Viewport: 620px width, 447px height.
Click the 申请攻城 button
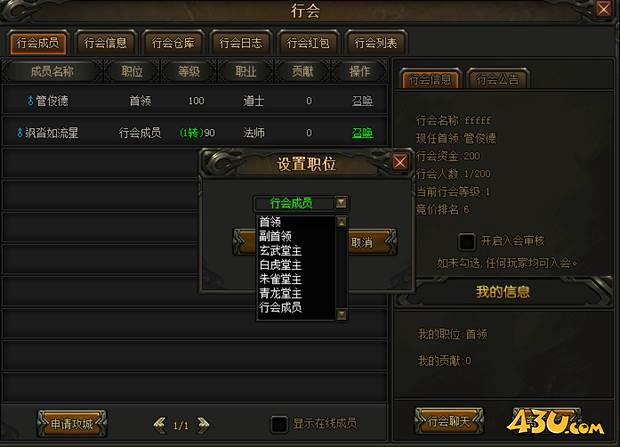[72, 424]
